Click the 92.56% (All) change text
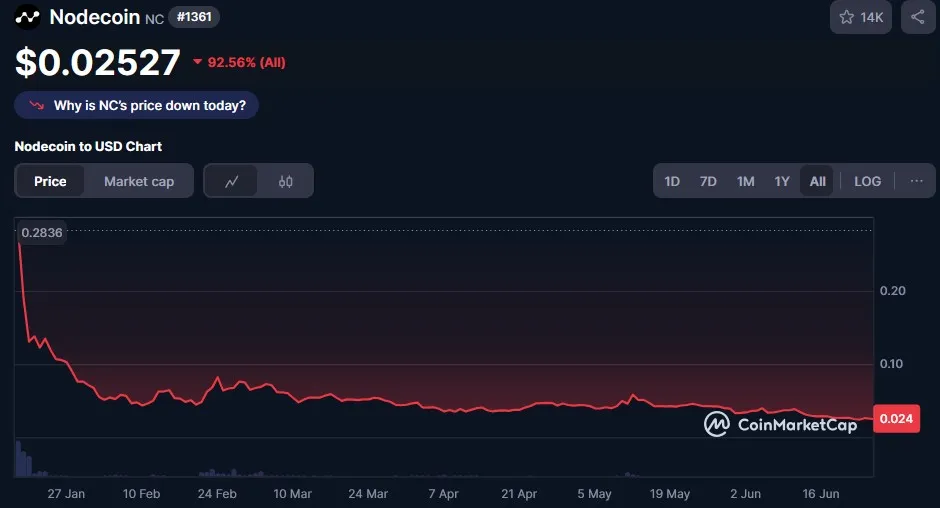 246,62
